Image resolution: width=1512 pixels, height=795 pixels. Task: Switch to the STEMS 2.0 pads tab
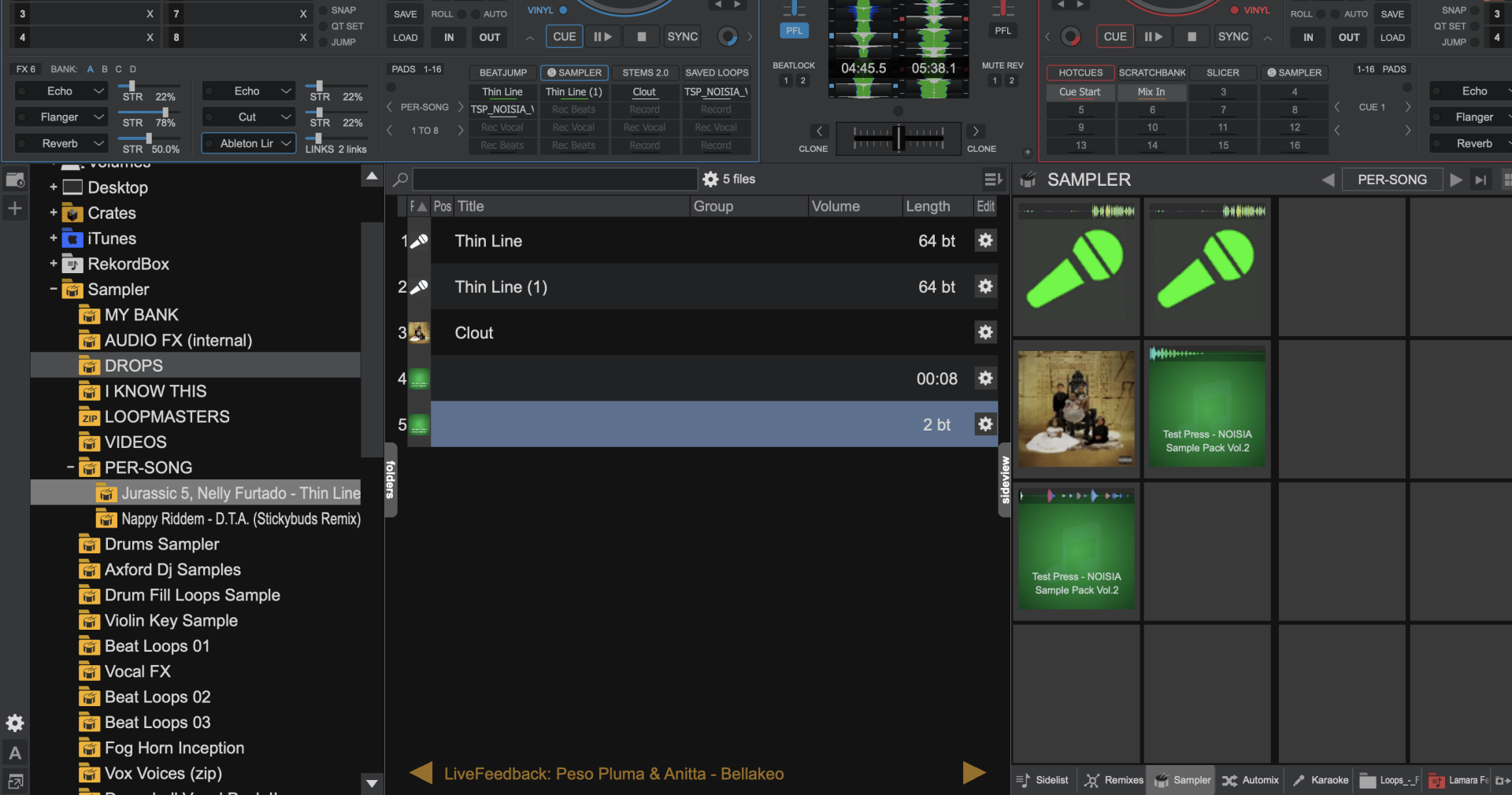point(645,72)
